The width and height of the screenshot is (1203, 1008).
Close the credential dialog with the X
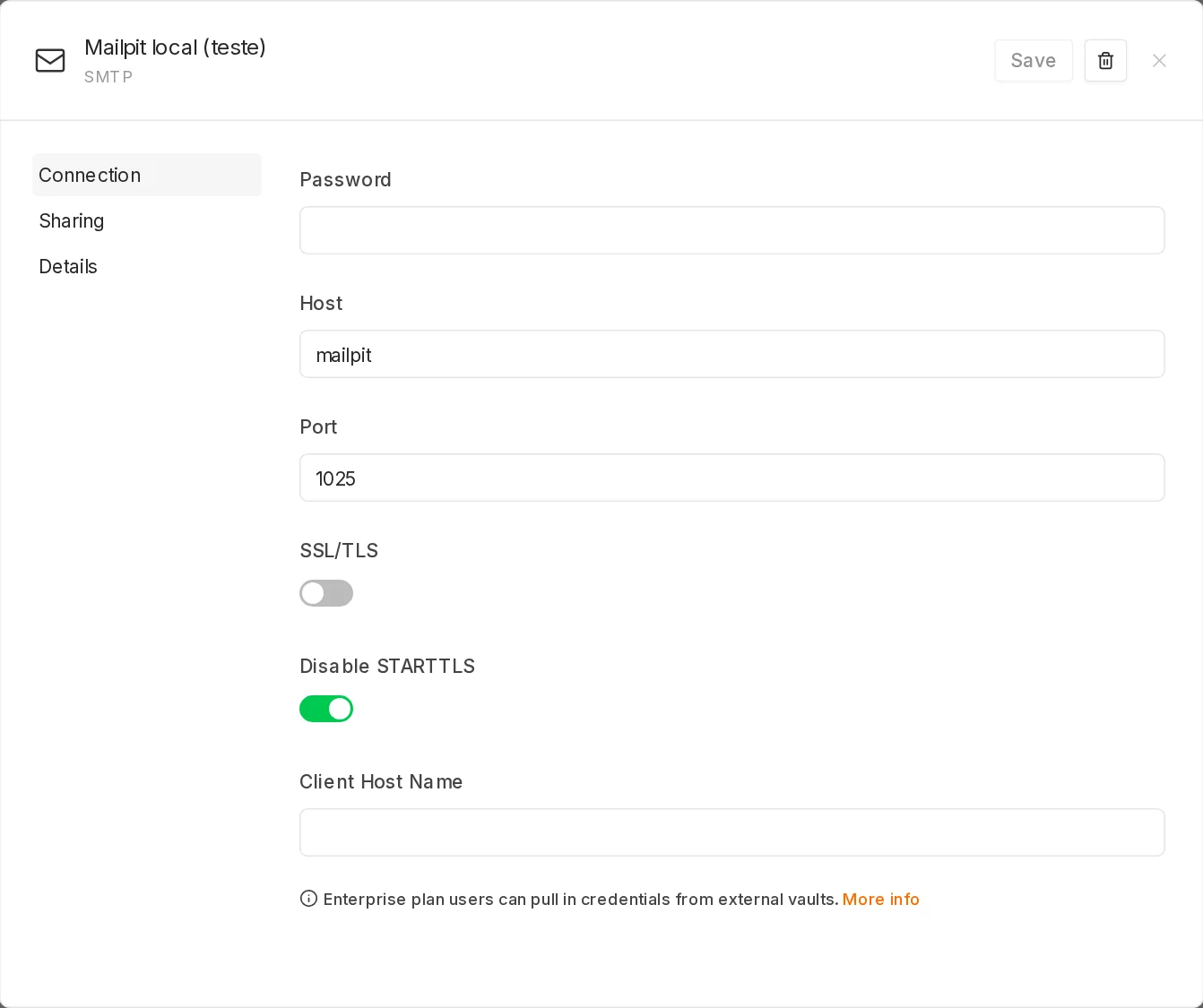(x=1159, y=60)
